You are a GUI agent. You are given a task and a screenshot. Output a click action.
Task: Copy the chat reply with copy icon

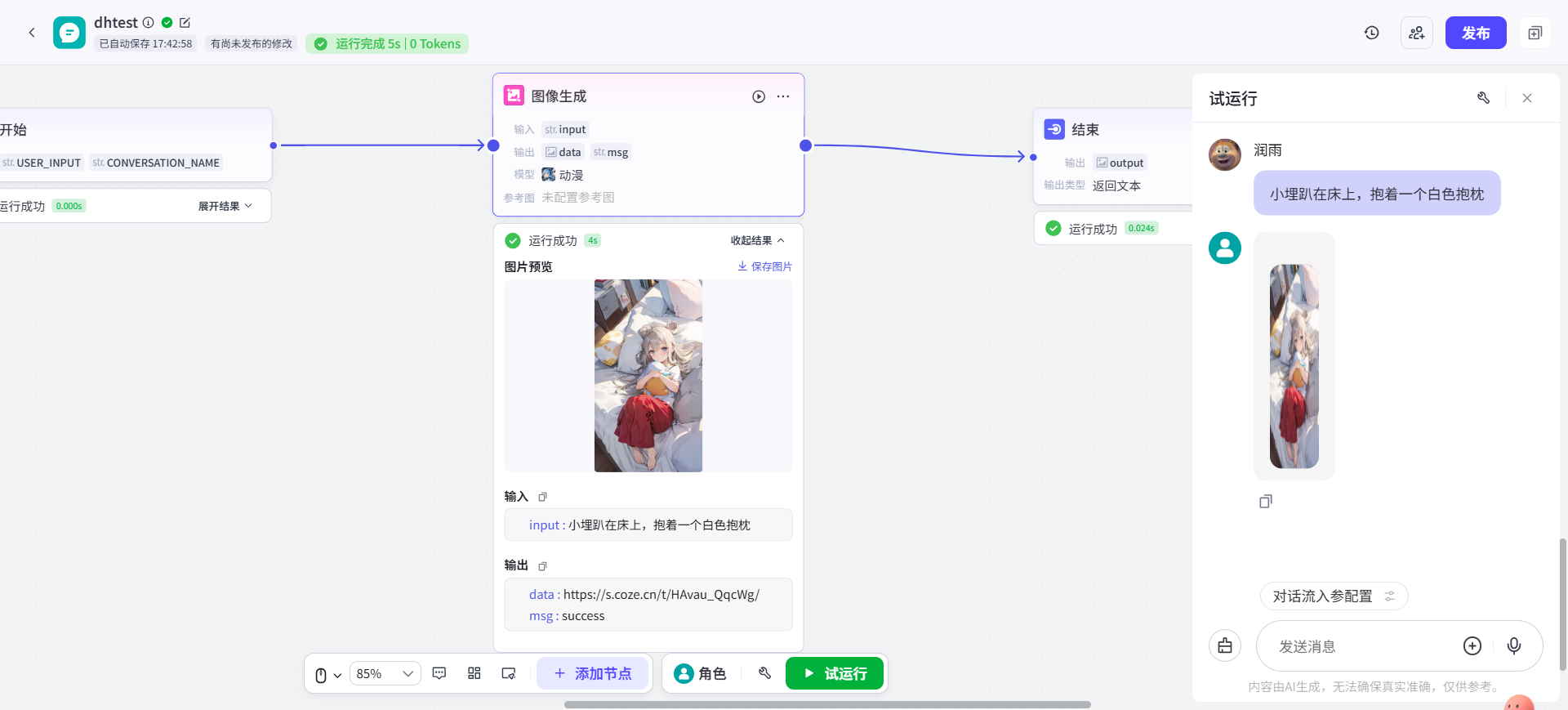pos(1266,501)
